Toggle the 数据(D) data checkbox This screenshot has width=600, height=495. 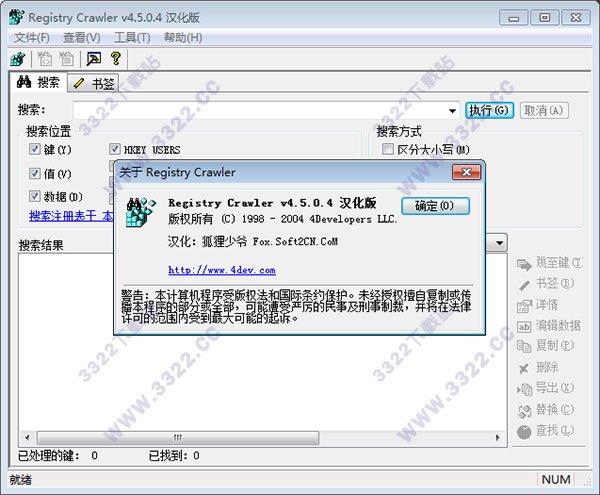pyautogui.click(x=34, y=196)
